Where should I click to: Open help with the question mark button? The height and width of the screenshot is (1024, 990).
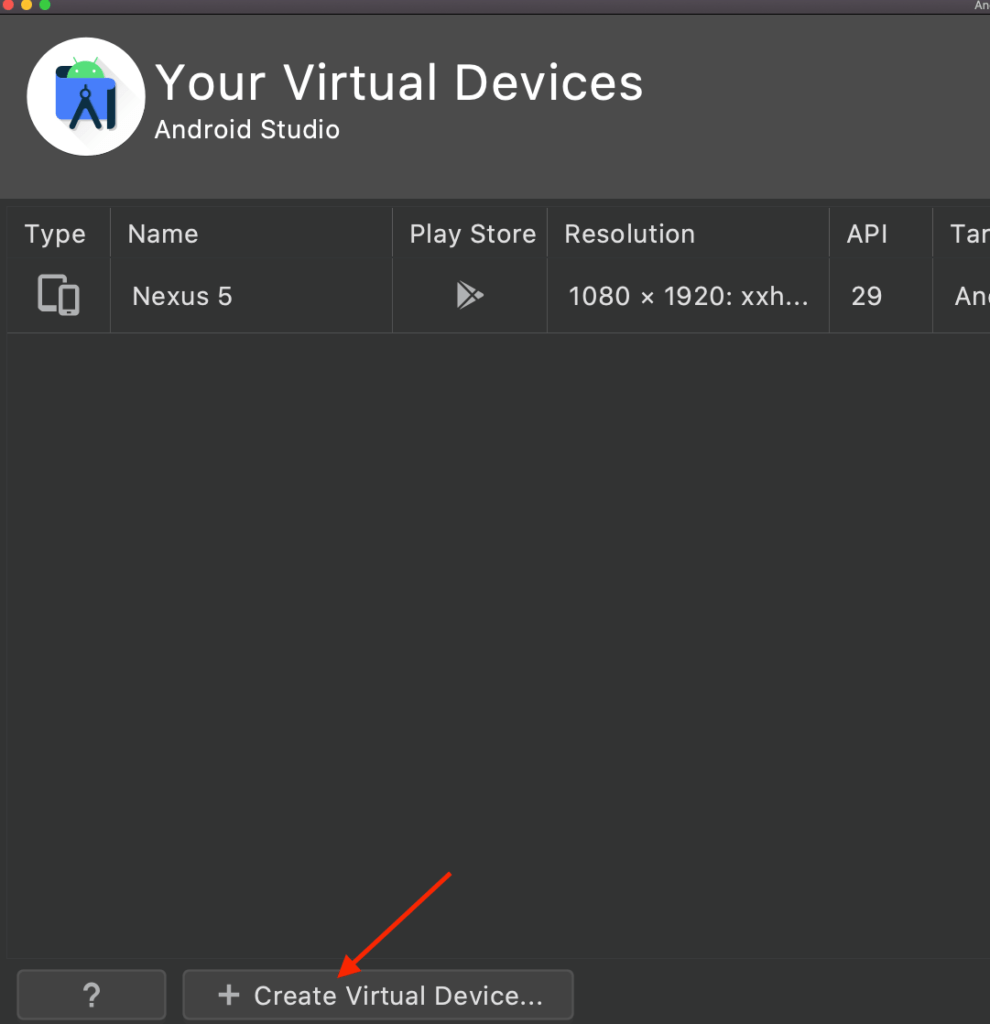pyautogui.click(x=91, y=995)
